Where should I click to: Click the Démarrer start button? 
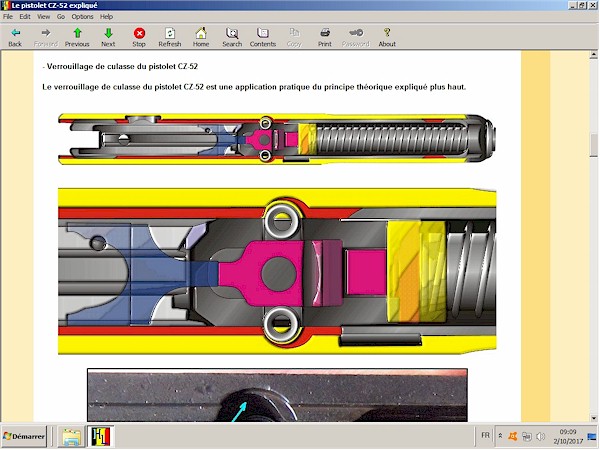[x=24, y=436]
